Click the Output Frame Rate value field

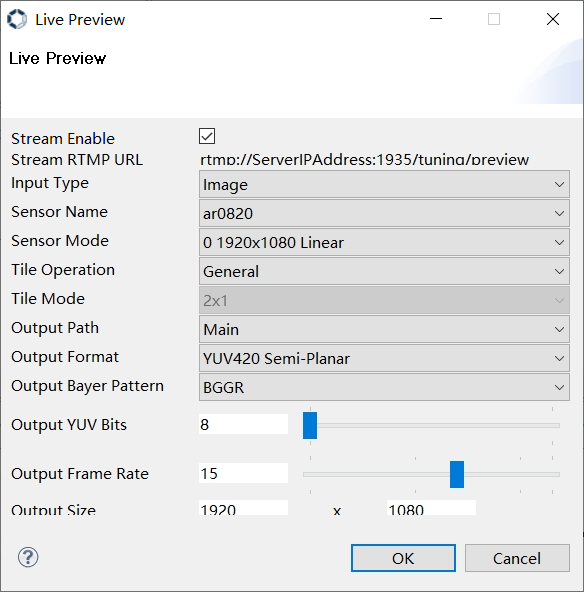coord(243,473)
